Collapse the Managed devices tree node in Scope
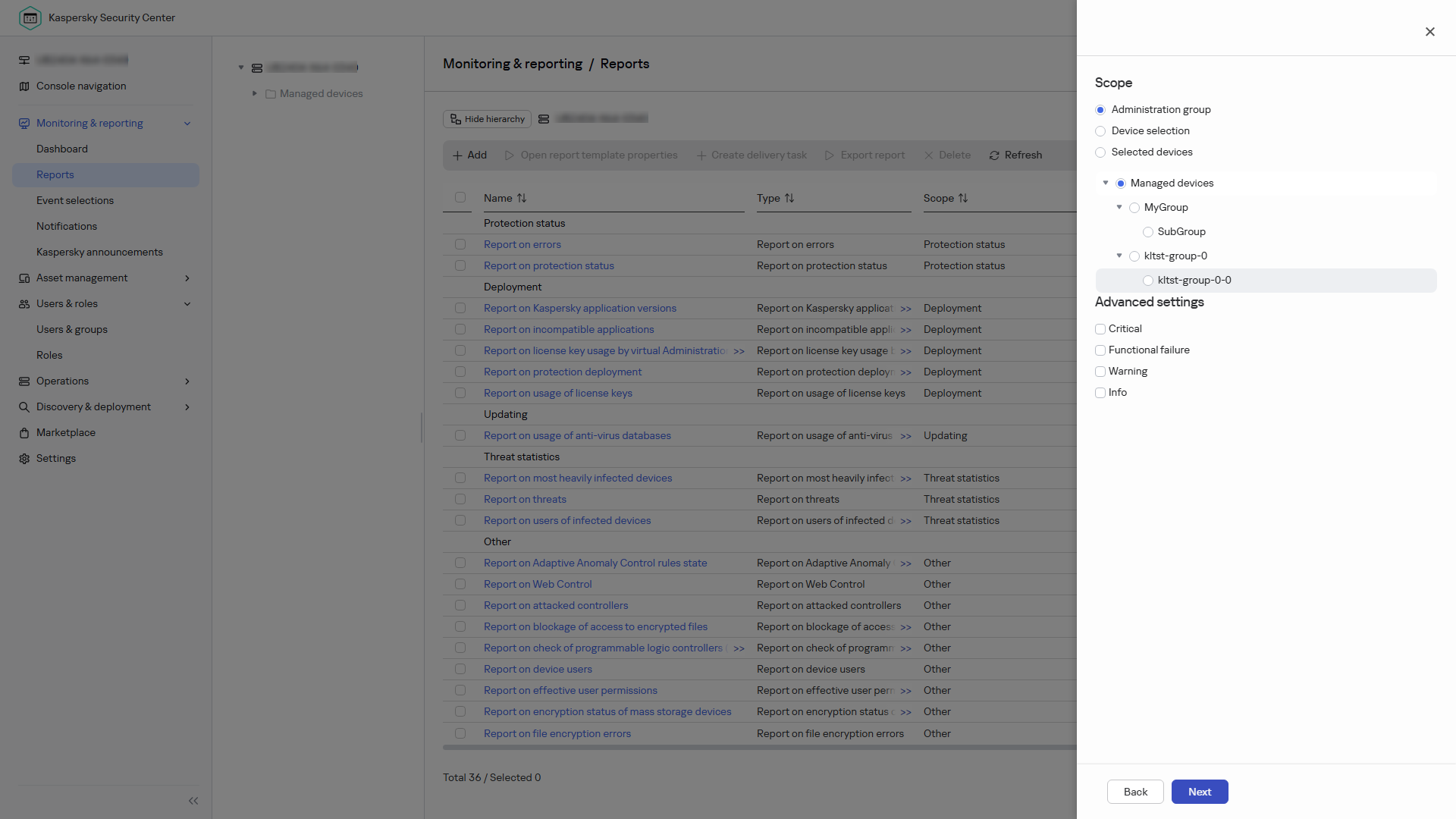This screenshot has width=1456, height=819. pos(1106,183)
